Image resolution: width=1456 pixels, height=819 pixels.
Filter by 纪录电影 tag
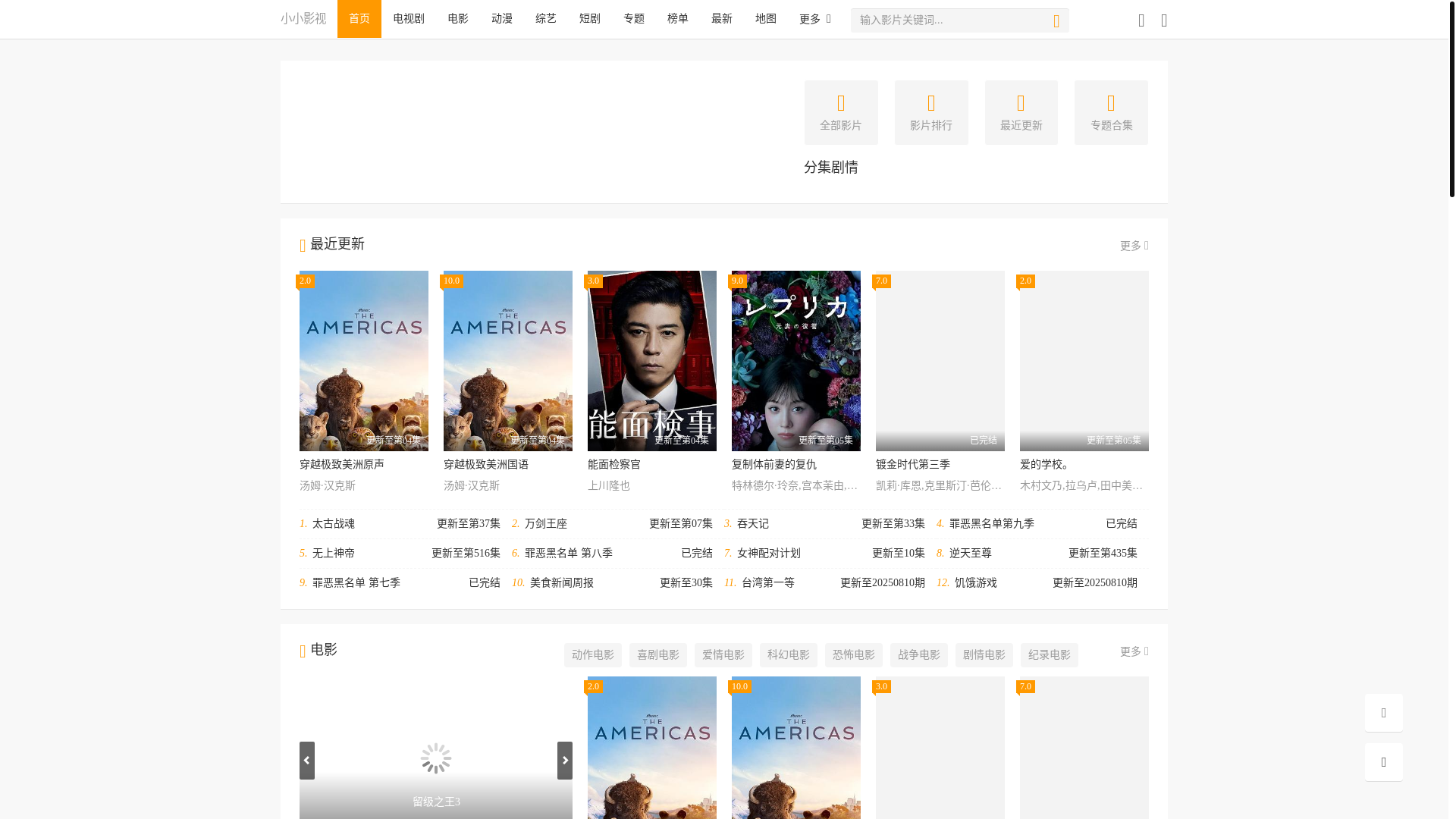click(x=1050, y=655)
